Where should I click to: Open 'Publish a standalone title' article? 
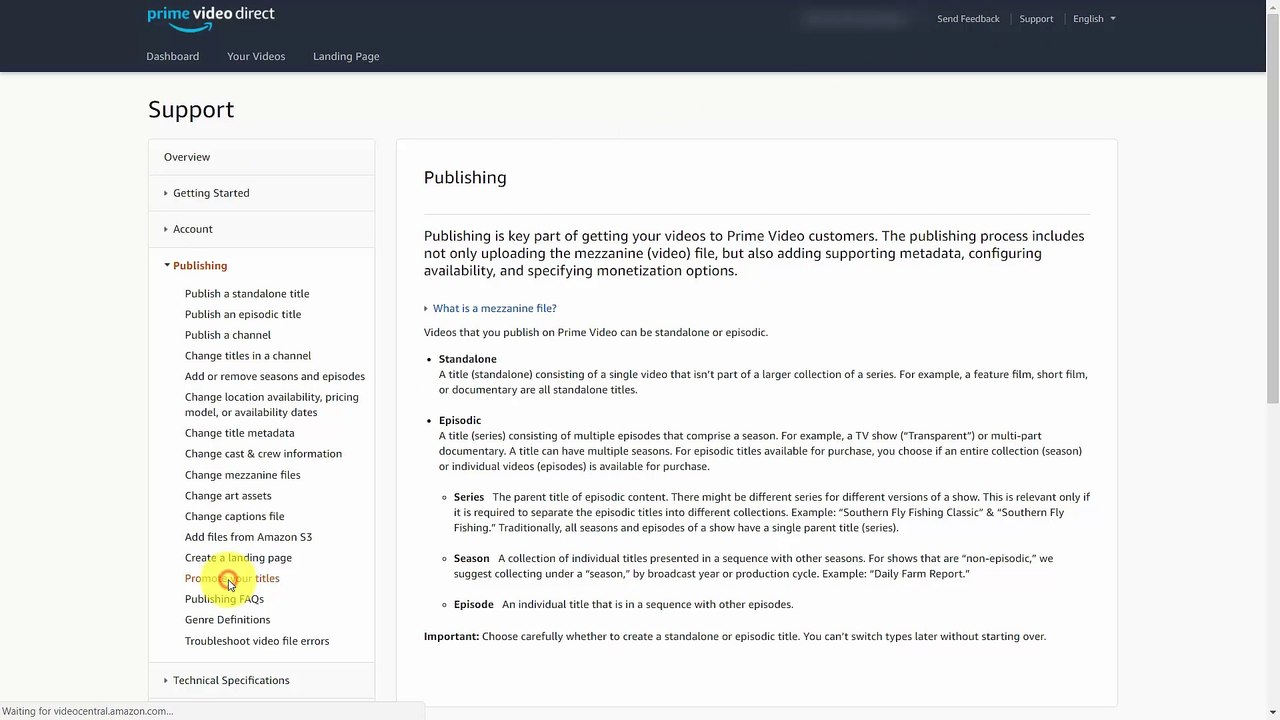[x=247, y=294]
